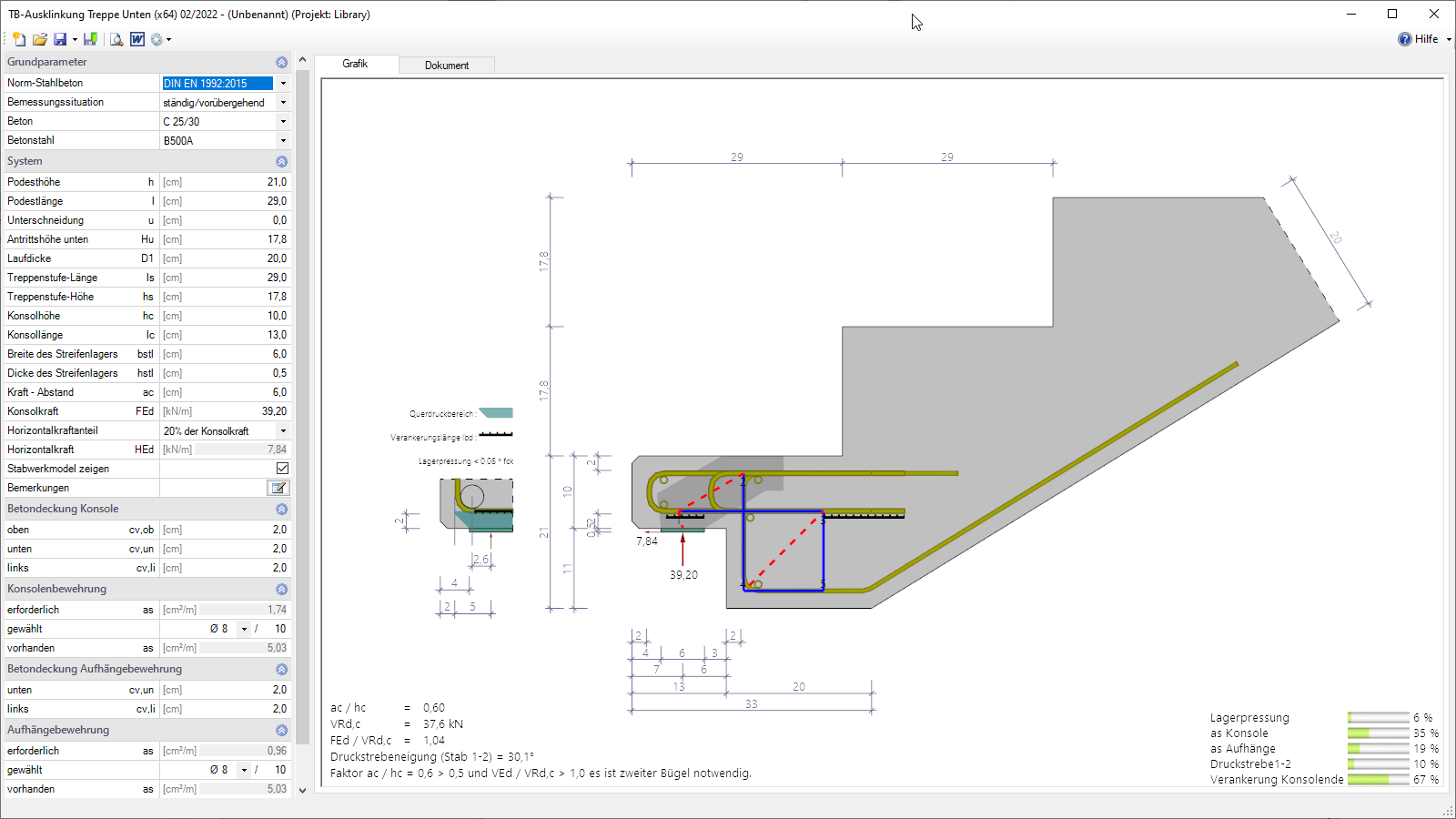This screenshot has height=819, width=1456.
Task: Toggle Stabwerkmodel zeigen checkbox
Action: 282,469
